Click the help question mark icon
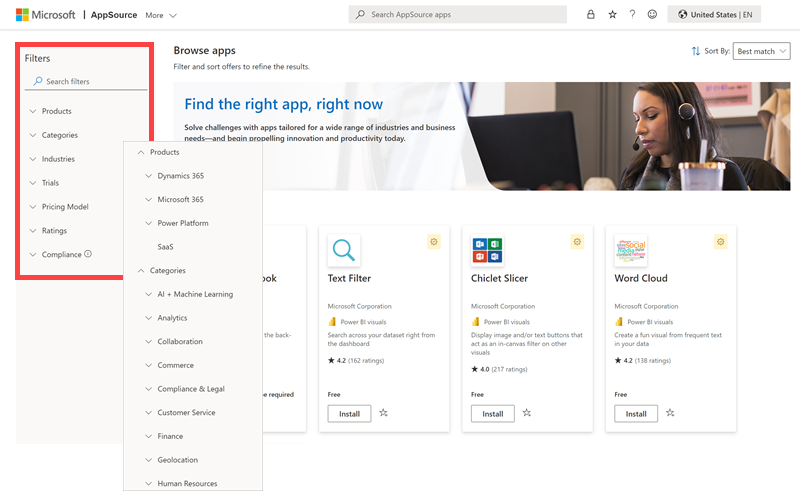Viewport: 800px width, 491px height. point(632,14)
